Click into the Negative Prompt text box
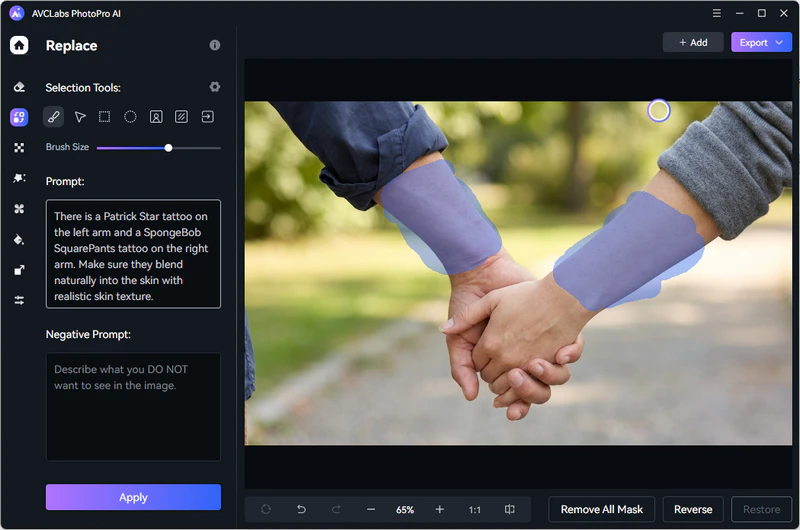 pyautogui.click(x=133, y=405)
